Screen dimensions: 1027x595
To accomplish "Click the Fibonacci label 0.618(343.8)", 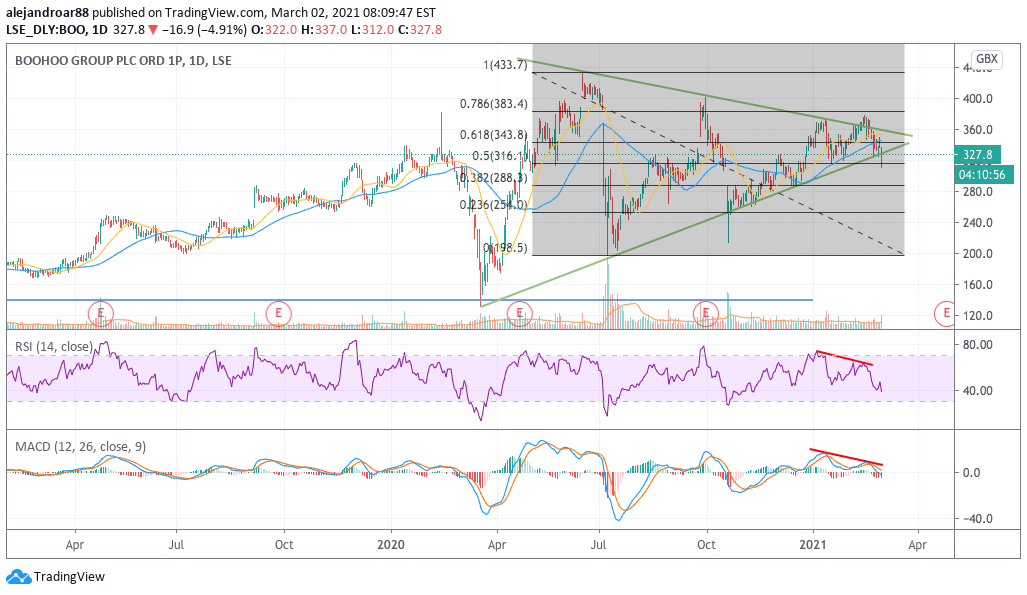I will click(x=493, y=134).
